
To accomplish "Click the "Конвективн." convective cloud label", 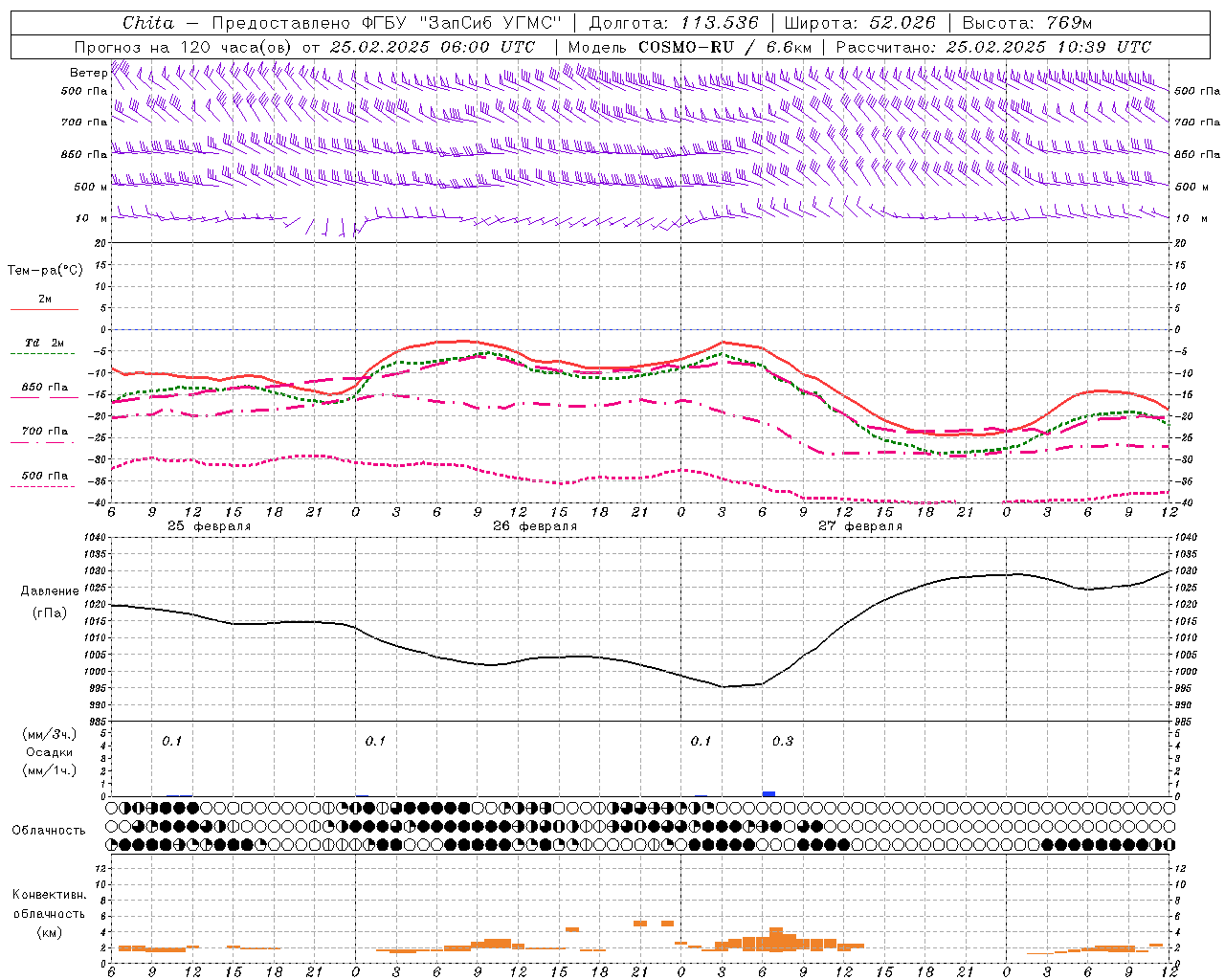I will pyautogui.click(x=49, y=895).
